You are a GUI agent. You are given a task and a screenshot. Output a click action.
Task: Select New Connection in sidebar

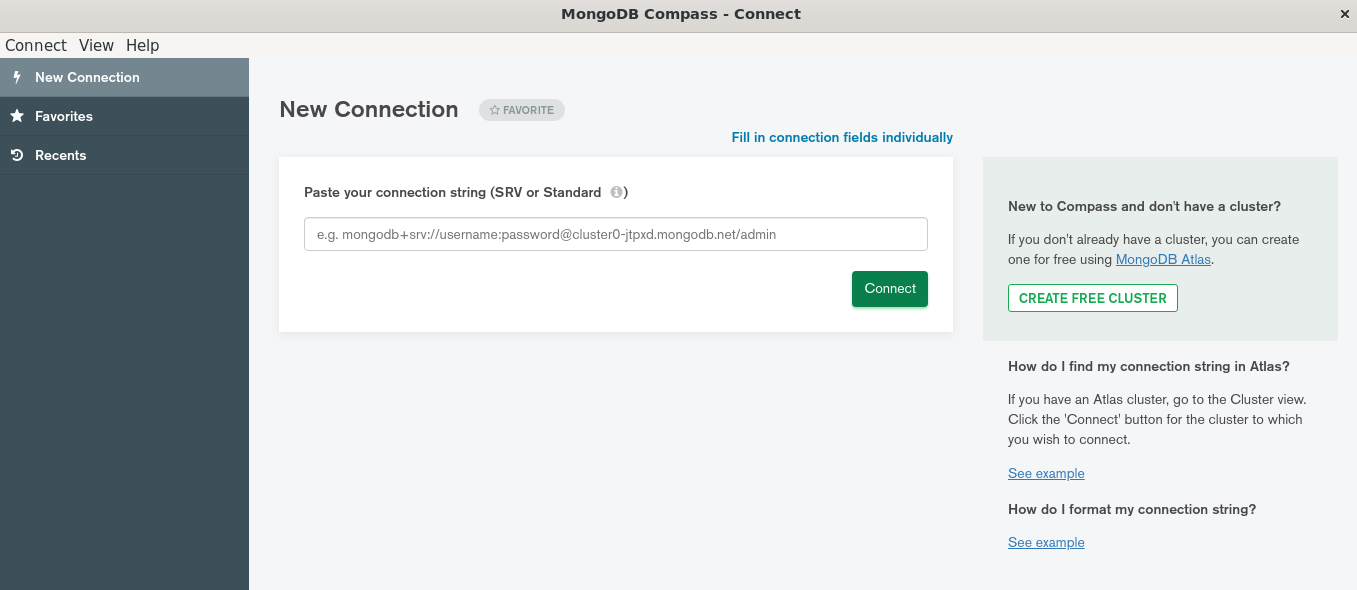click(x=124, y=77)
